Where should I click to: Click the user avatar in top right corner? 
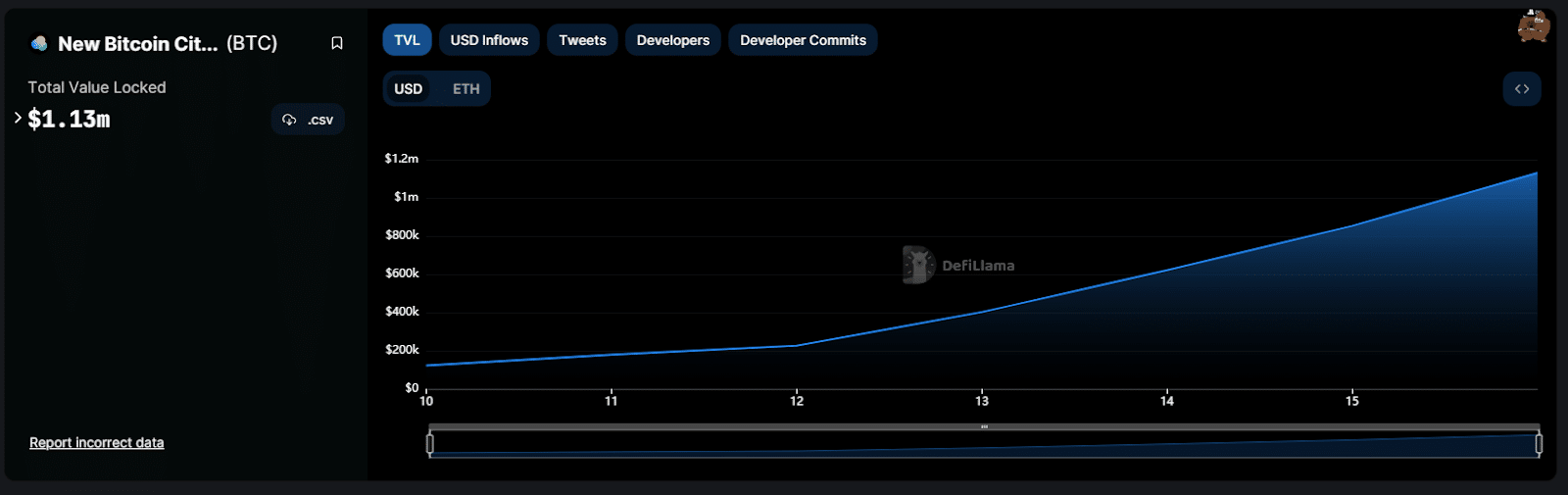[x=1533, y=26]
